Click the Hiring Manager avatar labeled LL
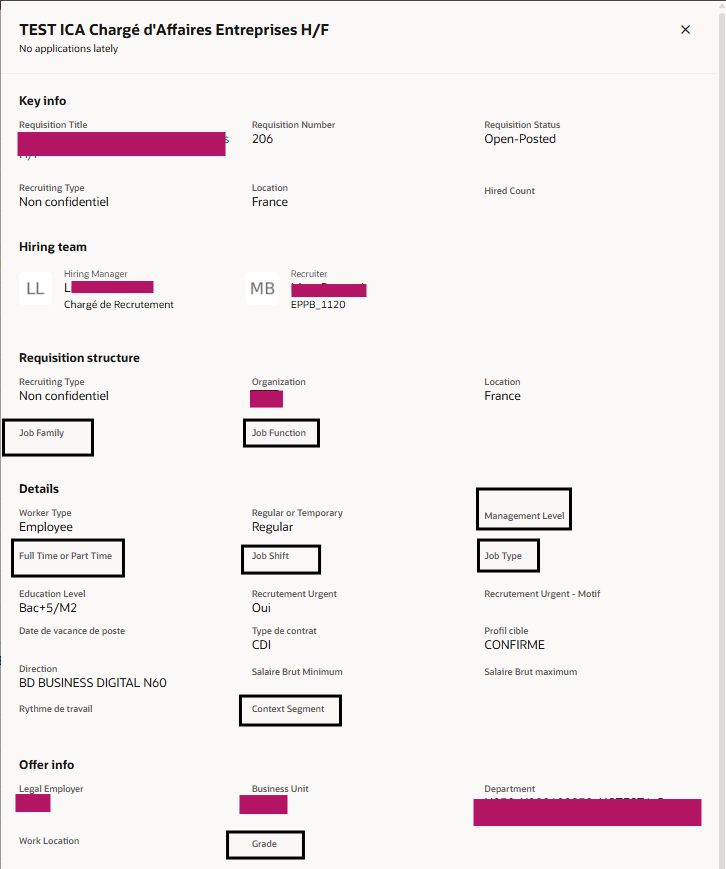 [35, 288]
